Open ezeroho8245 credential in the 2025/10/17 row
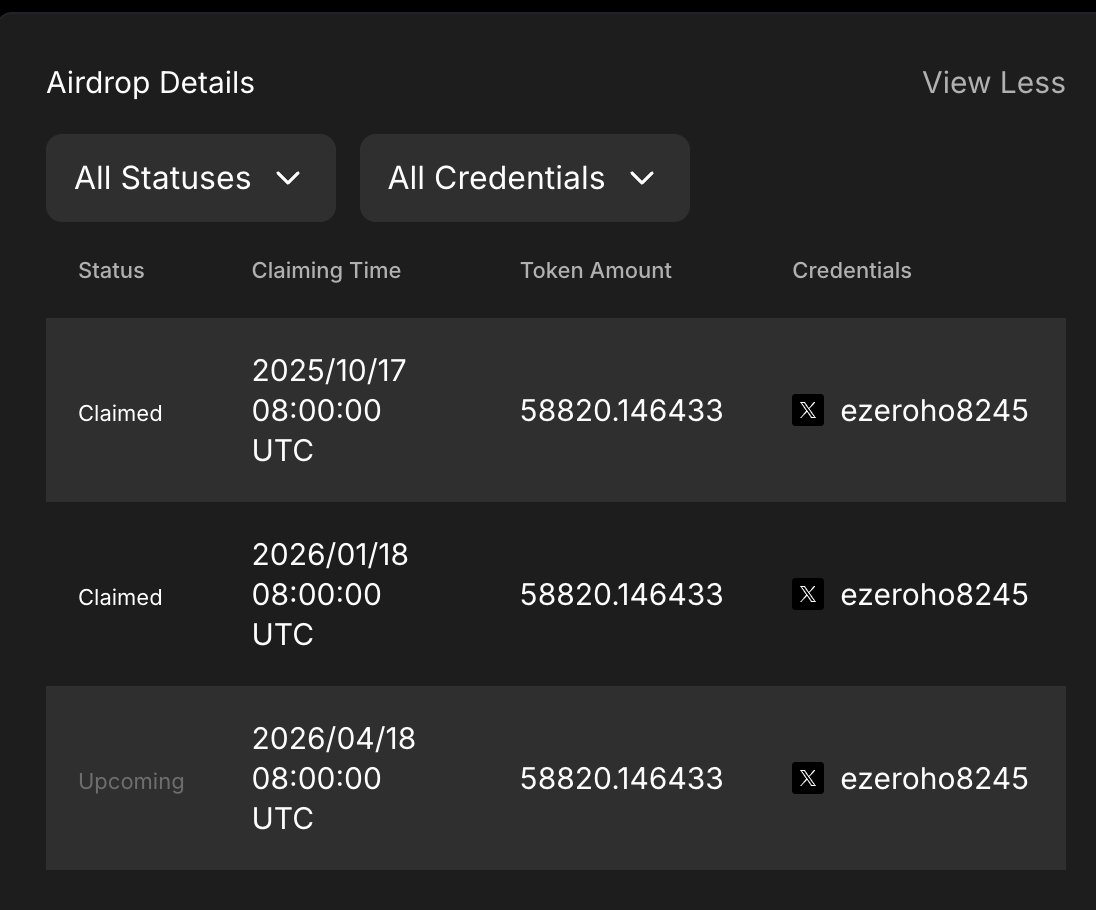Screen dimensions: 1096x910 [x=934, y=410]
